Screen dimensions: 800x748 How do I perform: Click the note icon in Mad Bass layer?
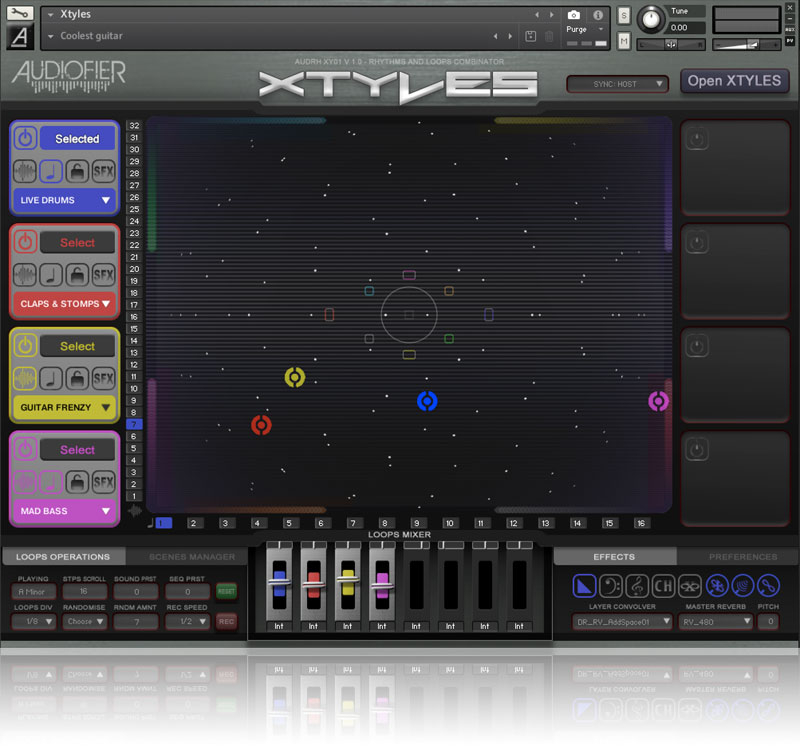[51, 483]
